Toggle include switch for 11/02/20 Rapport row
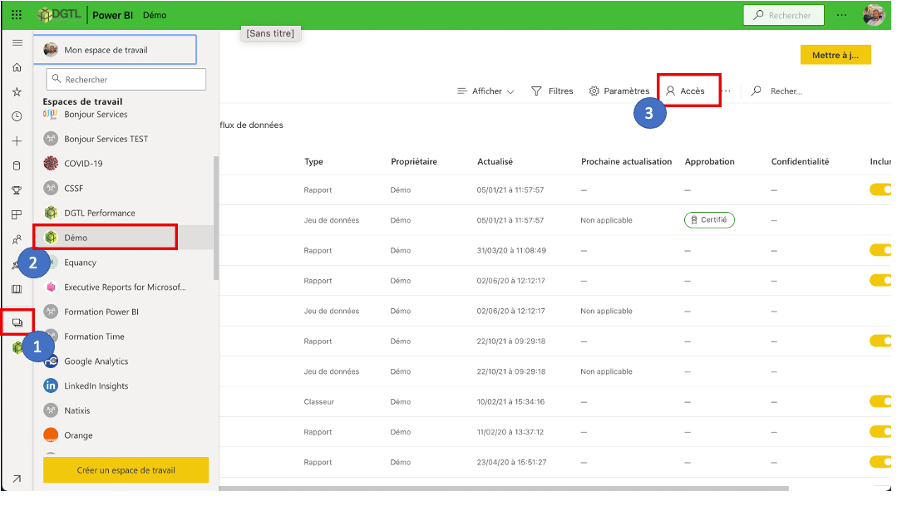908x506 pixels. [x=880, y=431]
